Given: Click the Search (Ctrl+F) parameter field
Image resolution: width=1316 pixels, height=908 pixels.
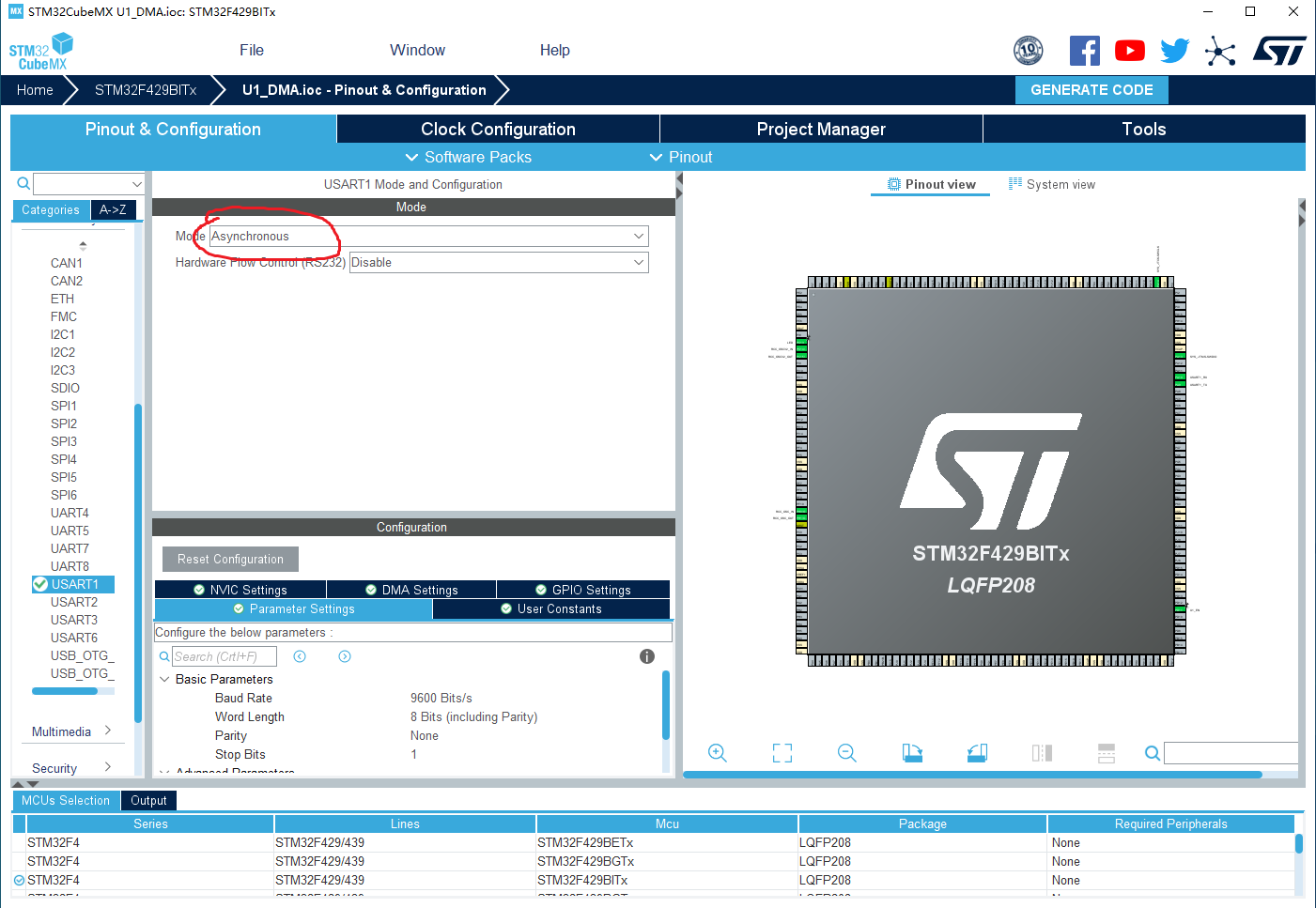Looking at the screenshot, I should click(225, 655).
